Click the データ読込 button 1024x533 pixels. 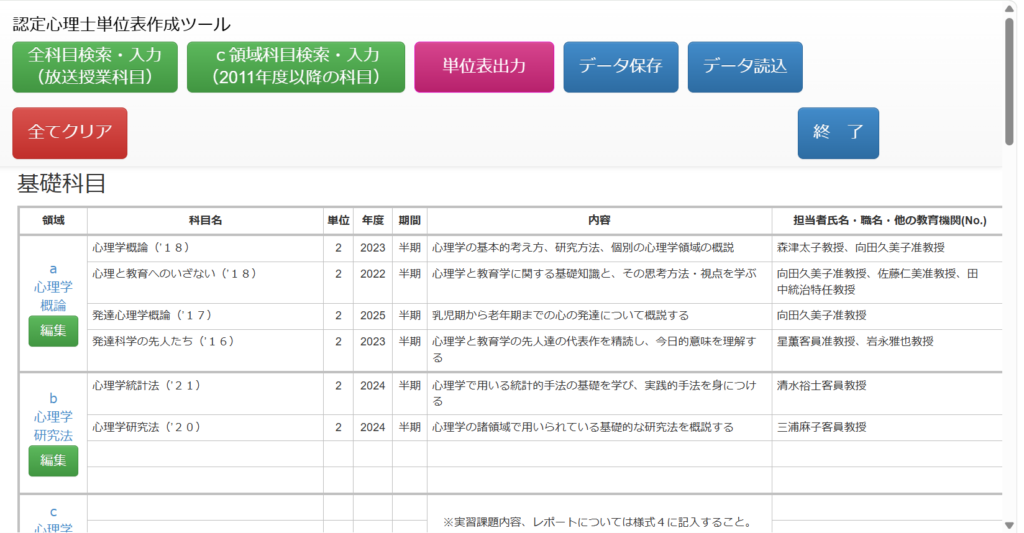click(745, 67)
